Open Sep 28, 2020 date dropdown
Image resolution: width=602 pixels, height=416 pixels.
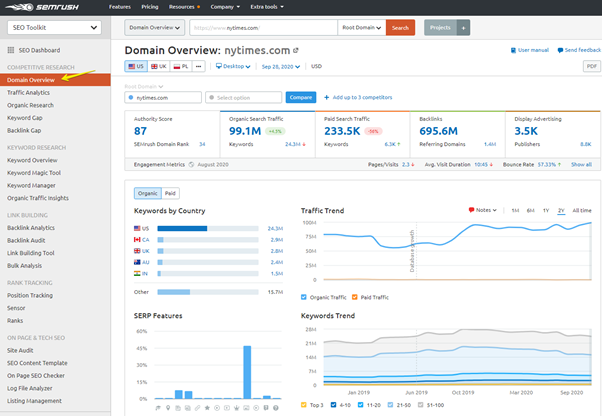281,67
